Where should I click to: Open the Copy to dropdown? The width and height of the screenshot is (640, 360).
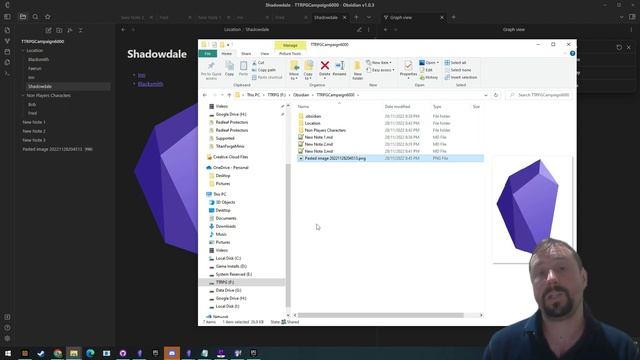point(308,76)
